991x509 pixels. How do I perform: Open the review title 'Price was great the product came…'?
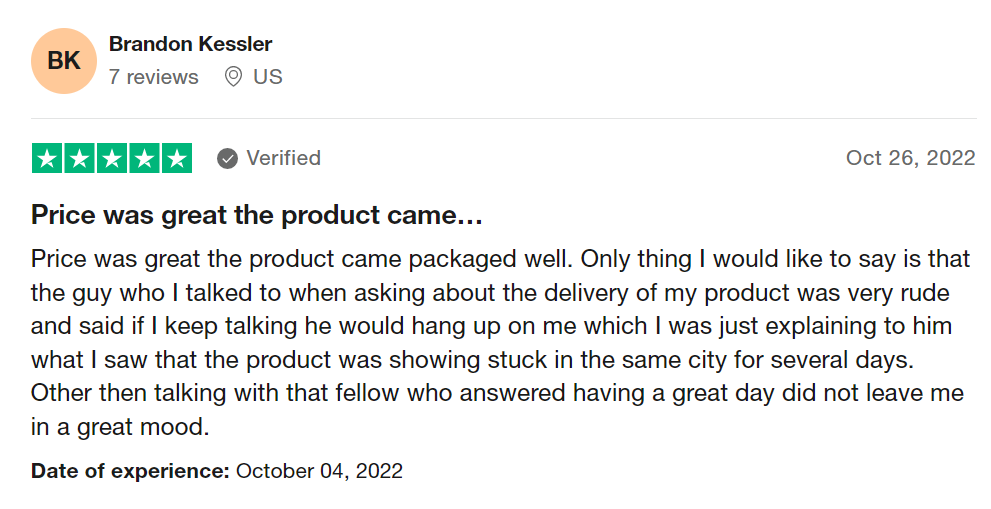click(257, 216)
